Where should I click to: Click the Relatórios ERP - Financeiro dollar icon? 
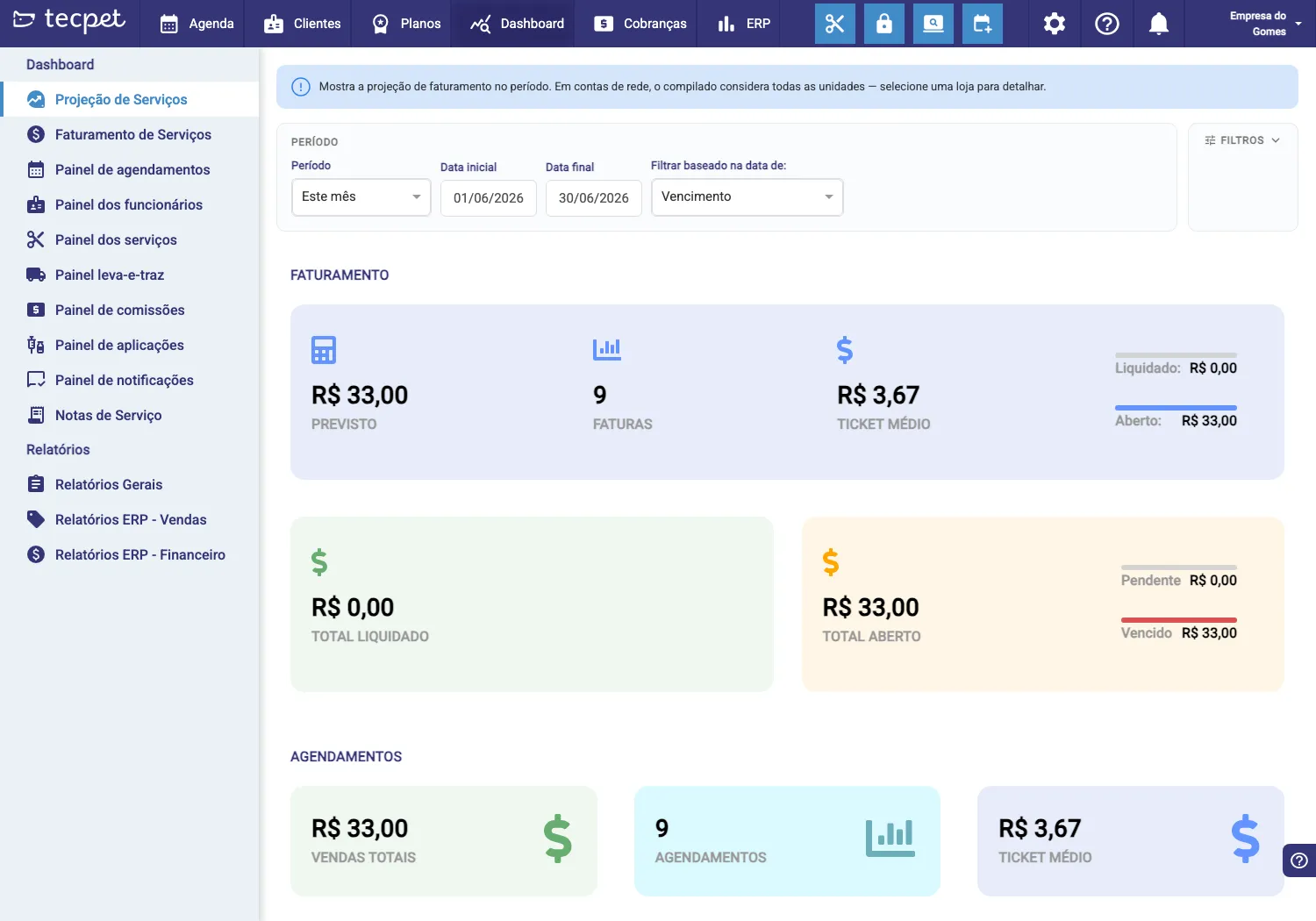pyautogui.click(x=36, y=554)
